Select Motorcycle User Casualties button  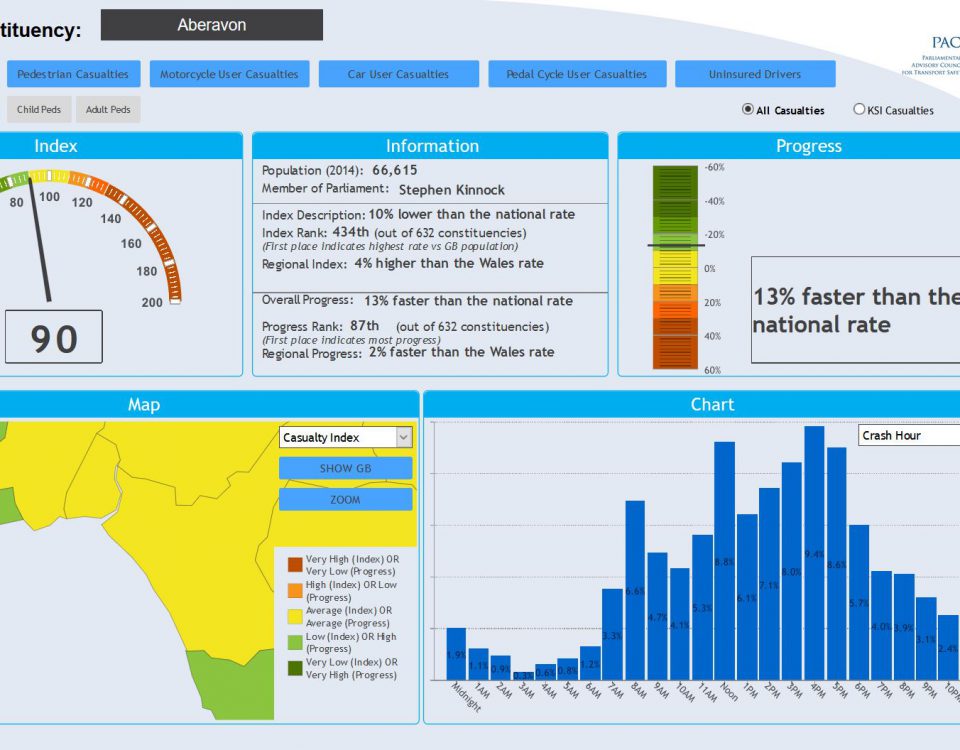click(229, 74)
